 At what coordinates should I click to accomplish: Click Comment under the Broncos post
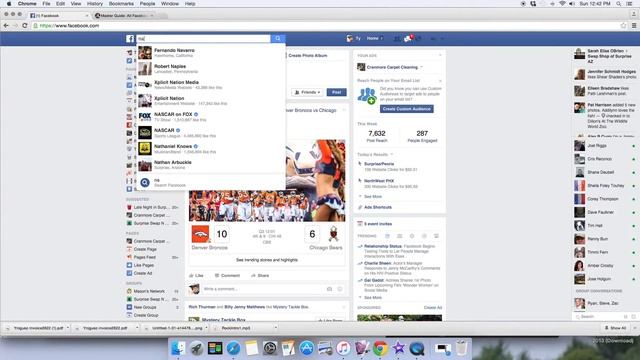pyautogui.click(x=227, y=276)
